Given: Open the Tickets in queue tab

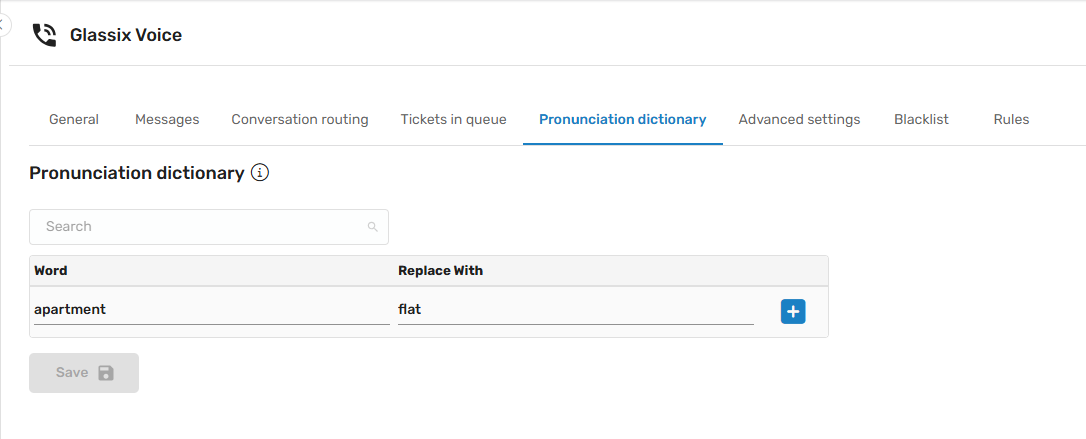Looking at the screenshot, I should [x=453, y=120].
